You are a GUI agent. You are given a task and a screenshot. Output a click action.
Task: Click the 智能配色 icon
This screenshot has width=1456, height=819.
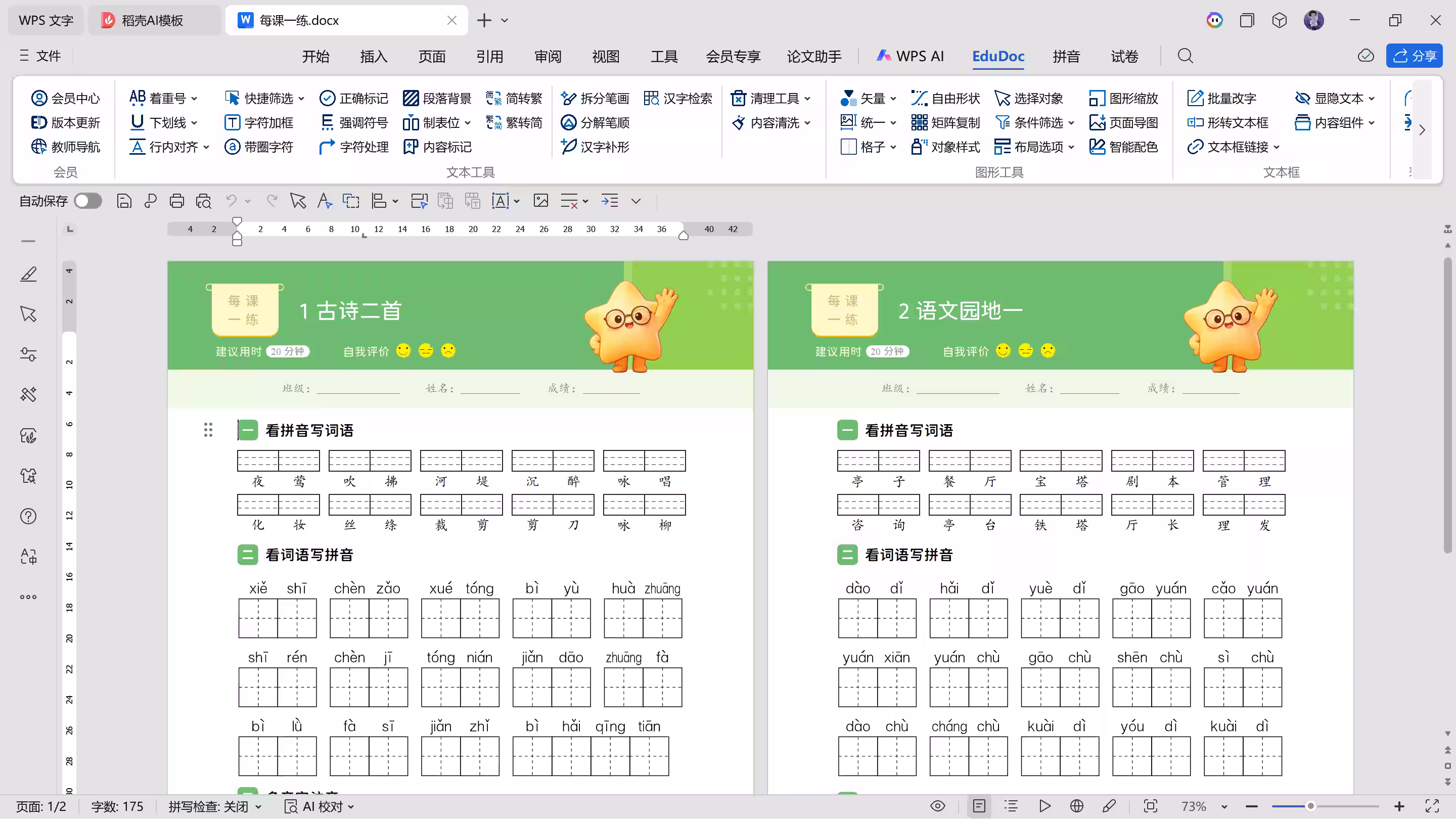click(1124, 147)
